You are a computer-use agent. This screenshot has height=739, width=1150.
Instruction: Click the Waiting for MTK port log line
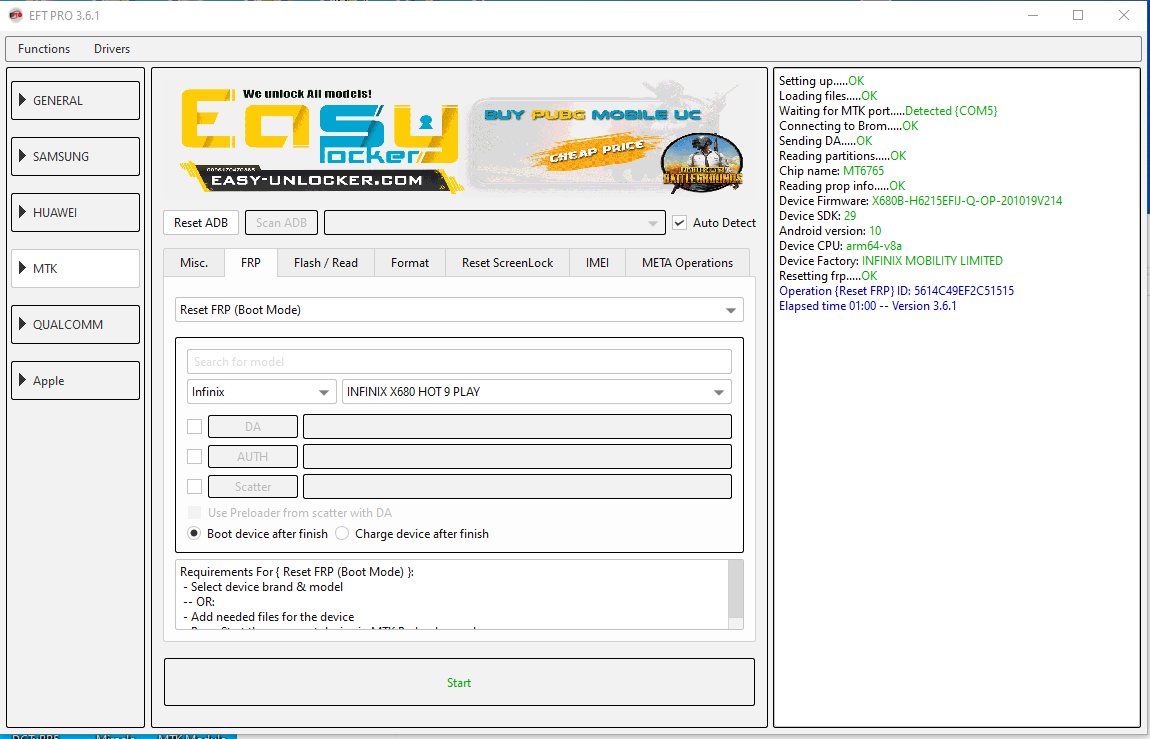pyautogui.click(x=888, y=111)
